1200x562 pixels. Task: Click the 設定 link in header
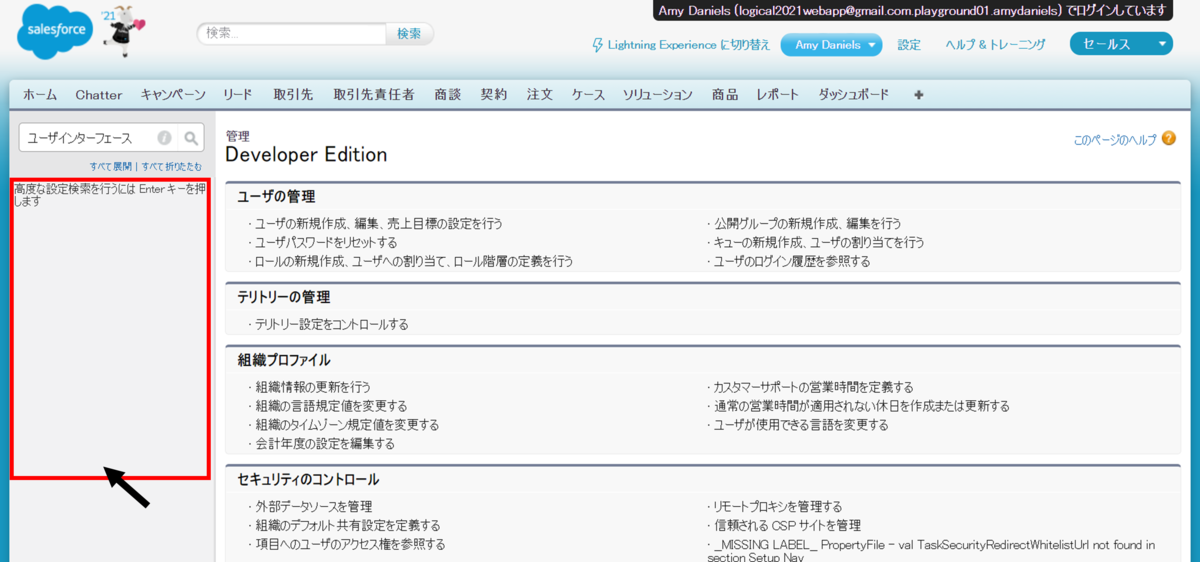tap(909, 45)
